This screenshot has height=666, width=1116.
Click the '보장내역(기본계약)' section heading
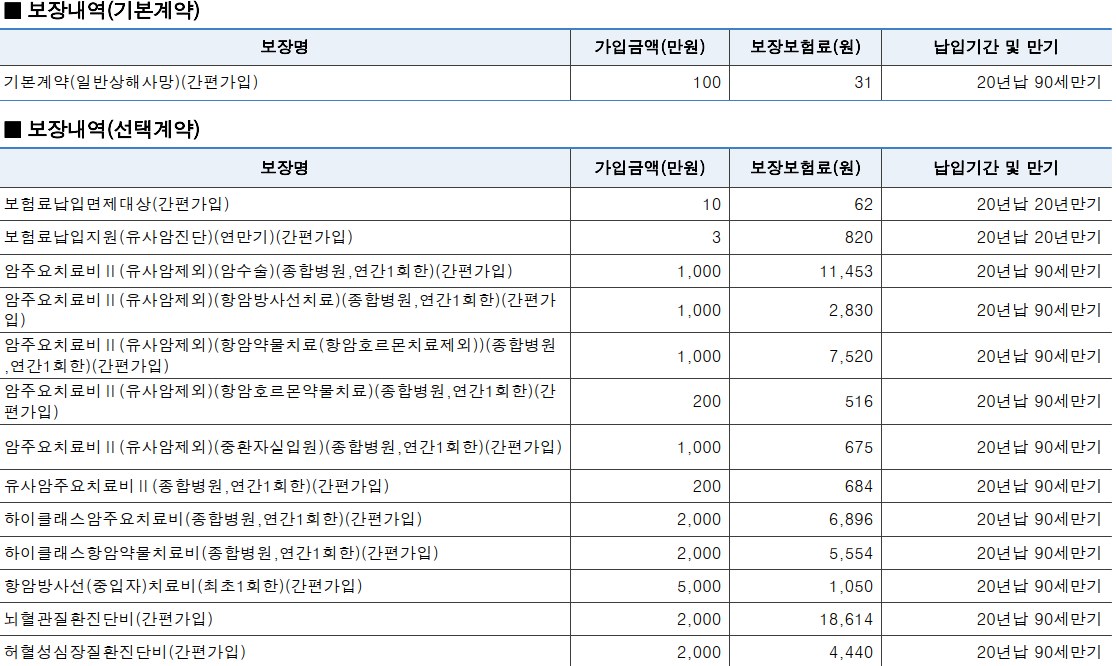[x=113, y=11]
